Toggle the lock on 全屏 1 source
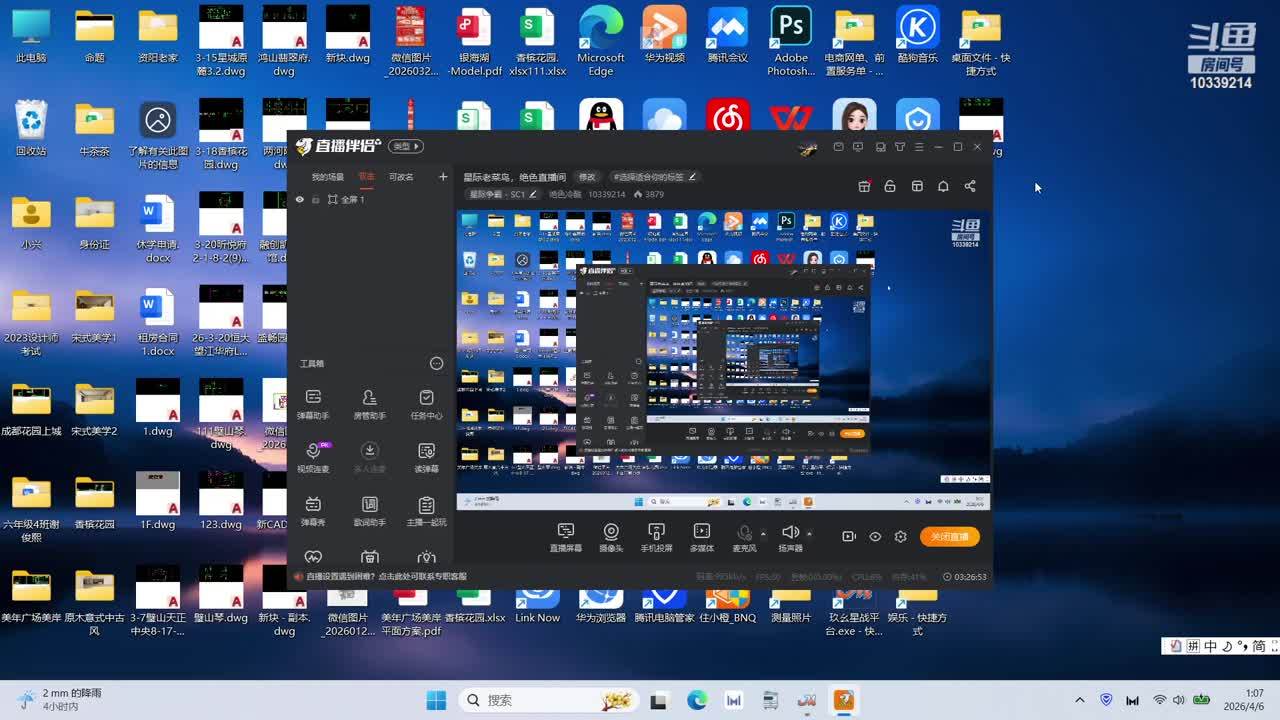The image size is (1280, 720). click(315, 200)
